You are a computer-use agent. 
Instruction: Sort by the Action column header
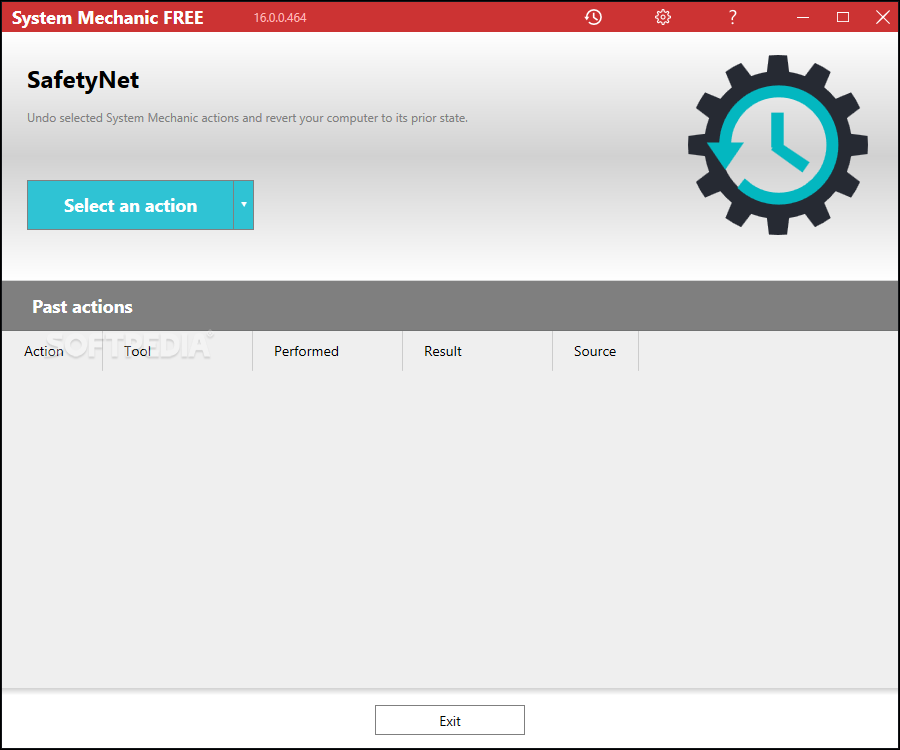52,351
